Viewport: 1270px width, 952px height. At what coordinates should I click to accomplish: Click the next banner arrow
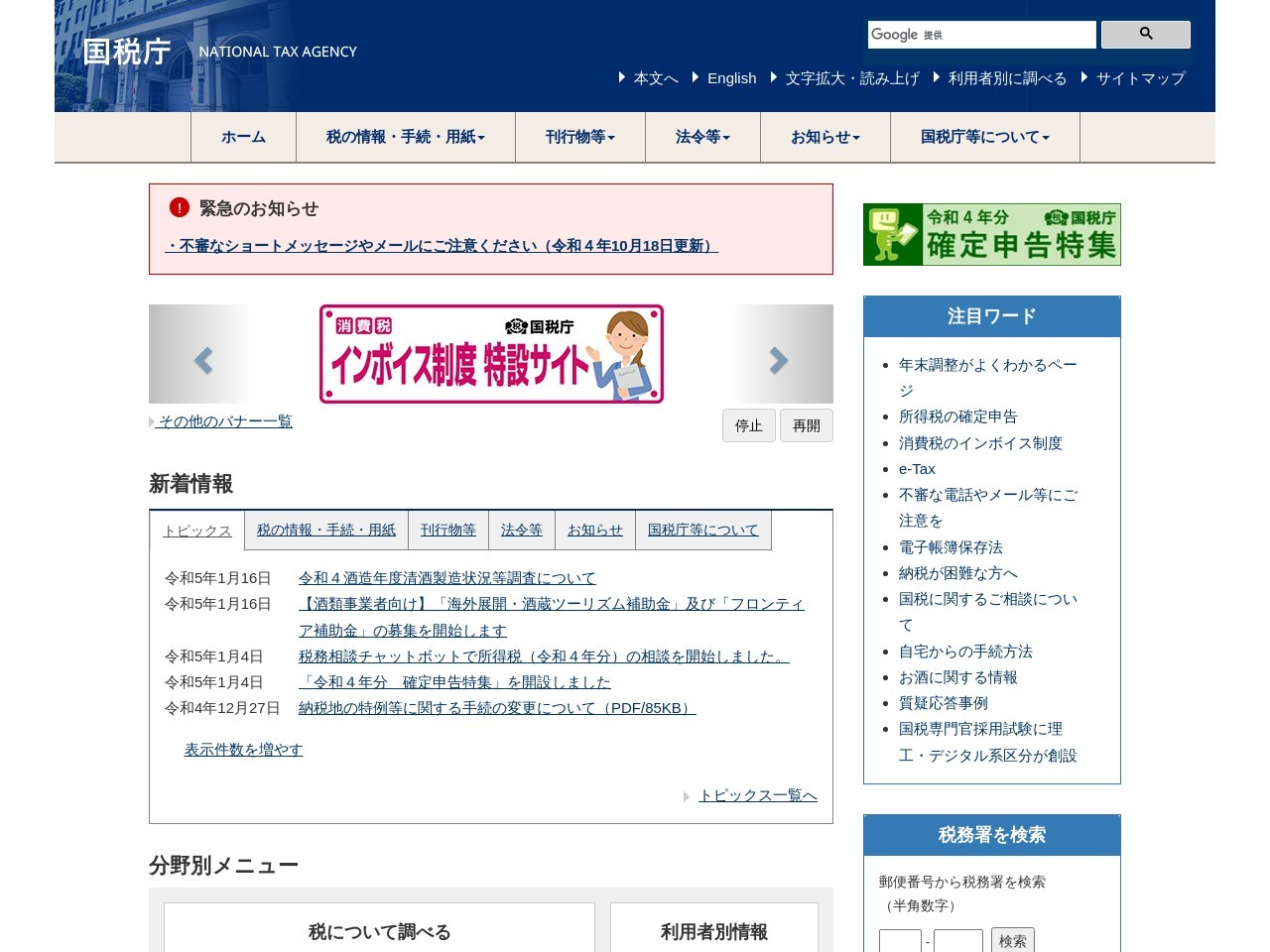tap(779, 360)
